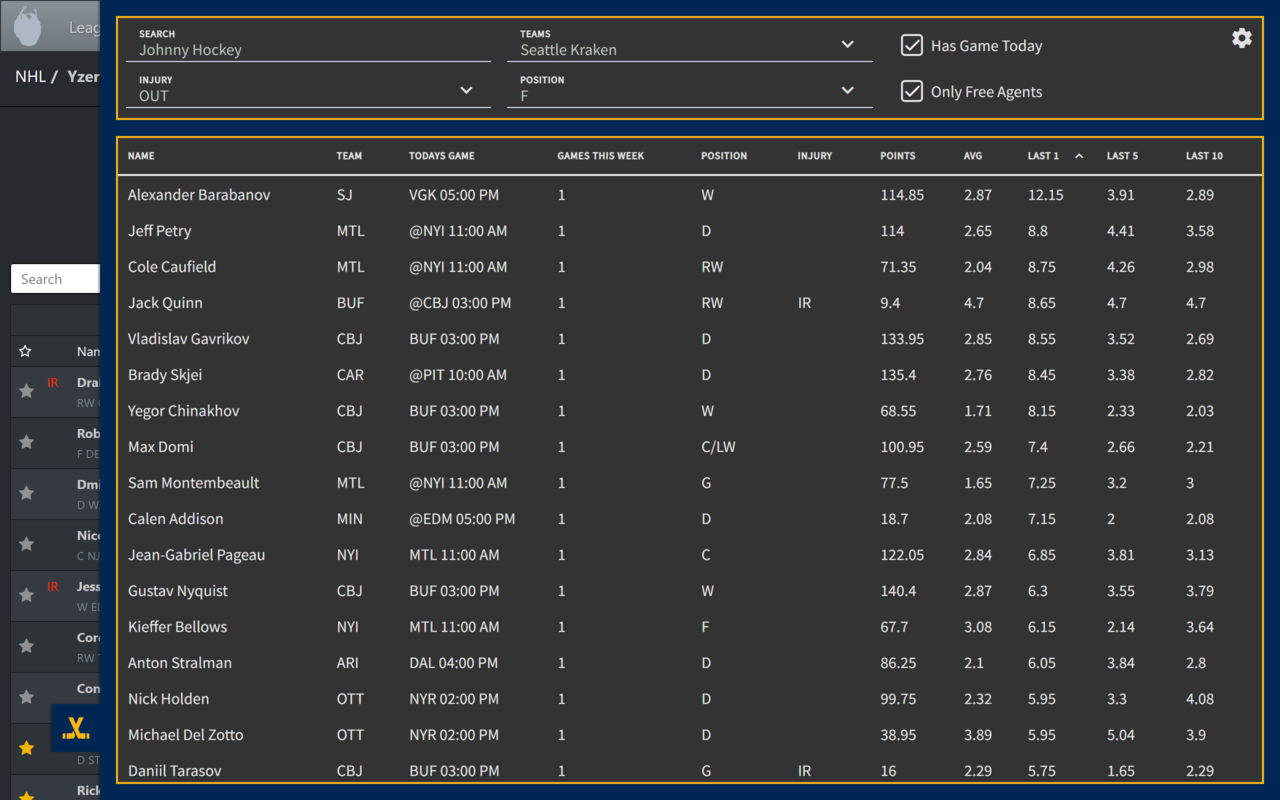Select player Yegor Chinakhov
Viewport: 1280px width, 800px height.
(x=184, y=411)
